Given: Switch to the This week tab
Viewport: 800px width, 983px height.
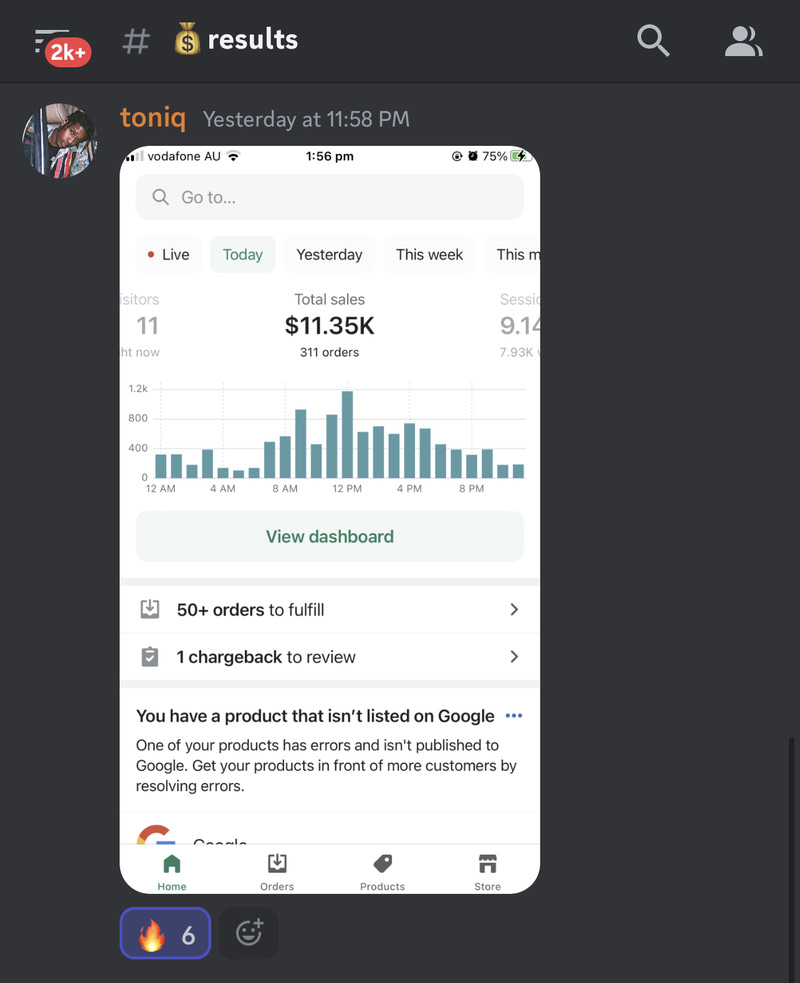Looking at the screenshot, I should click(429, 255).
